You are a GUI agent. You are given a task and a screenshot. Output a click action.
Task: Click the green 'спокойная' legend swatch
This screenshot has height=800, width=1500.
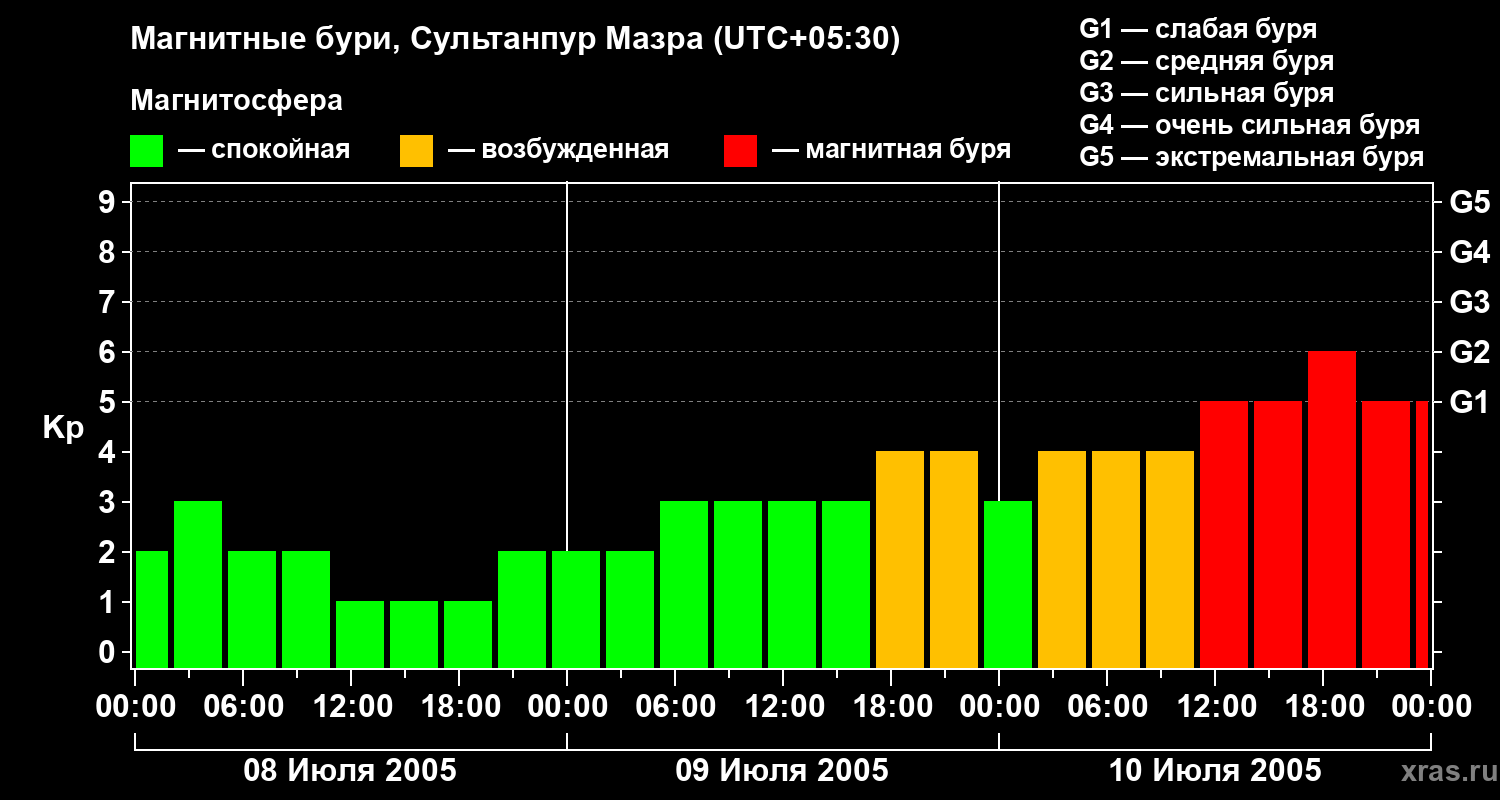[x=146, y=151]
